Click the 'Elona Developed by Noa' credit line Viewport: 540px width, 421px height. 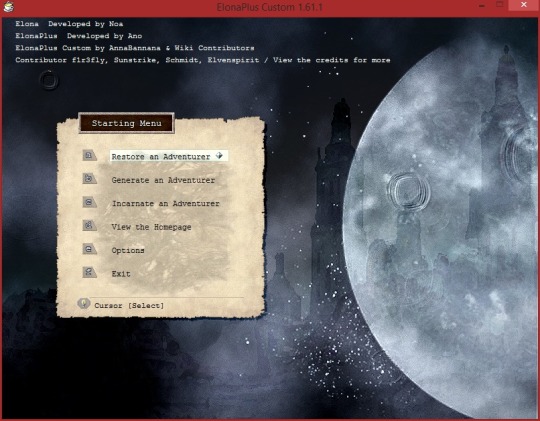pos(69,24)
